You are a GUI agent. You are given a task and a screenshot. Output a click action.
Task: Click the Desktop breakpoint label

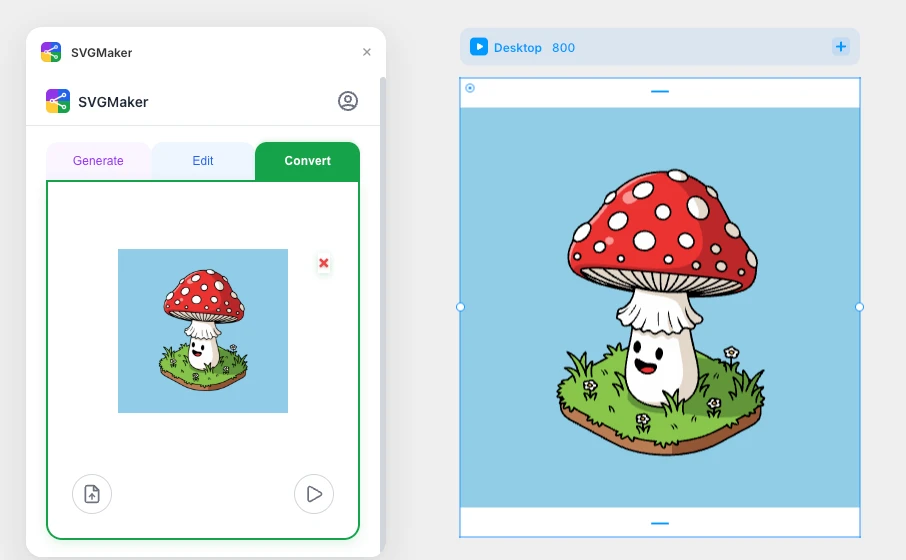518,47
